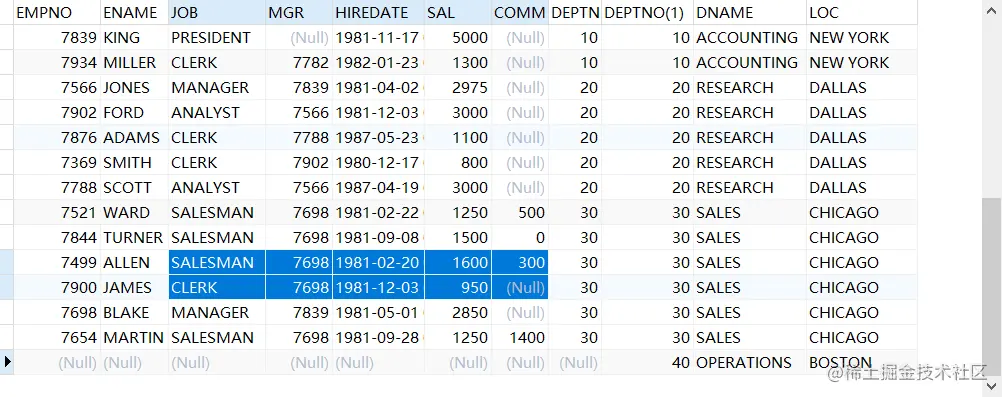
Task: Select ANALYST cell in SCOTT row
Action: click(x=217, y=187)
